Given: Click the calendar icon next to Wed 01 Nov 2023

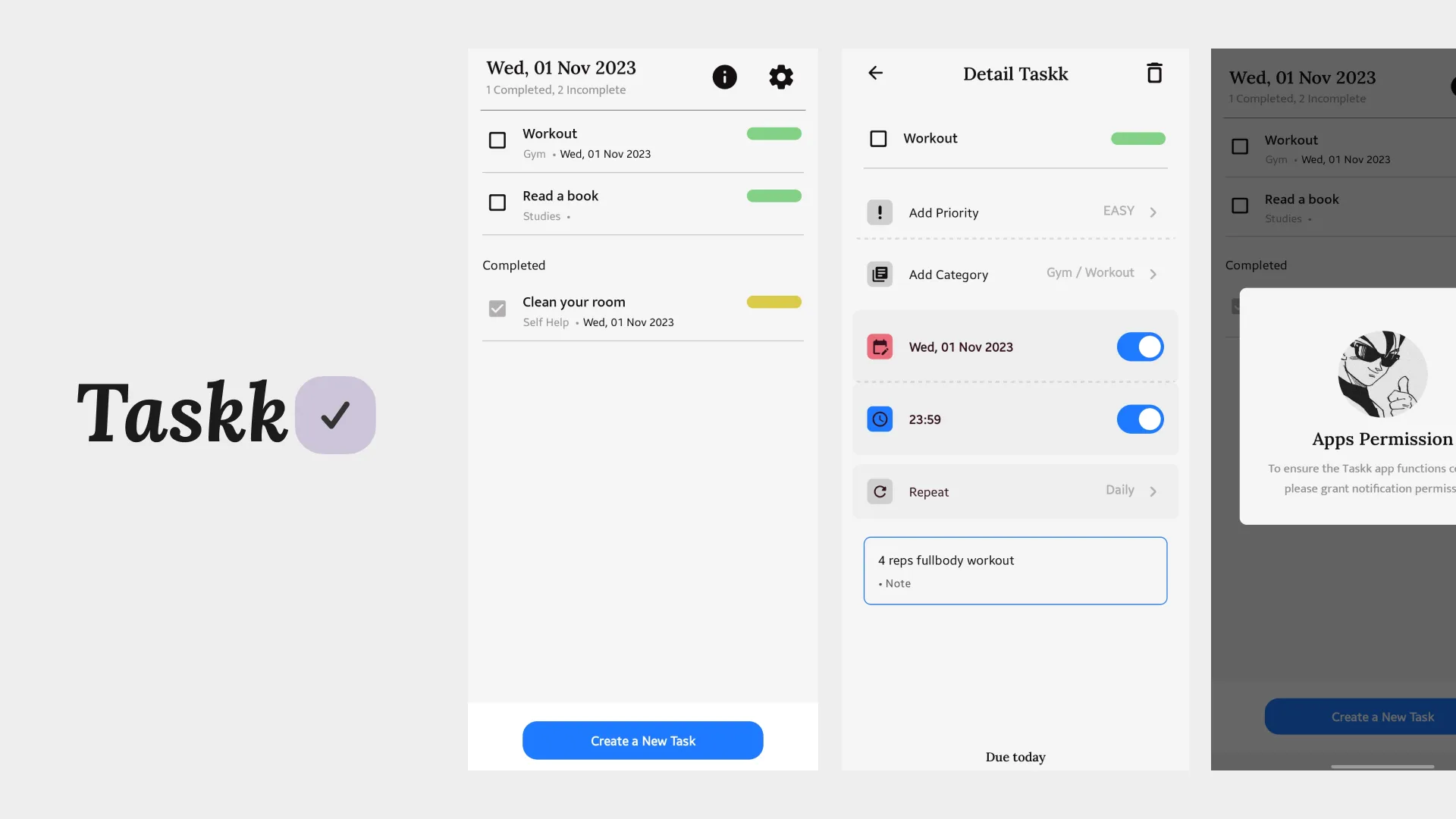Looking at the screenshot, I should pos(879,346).
